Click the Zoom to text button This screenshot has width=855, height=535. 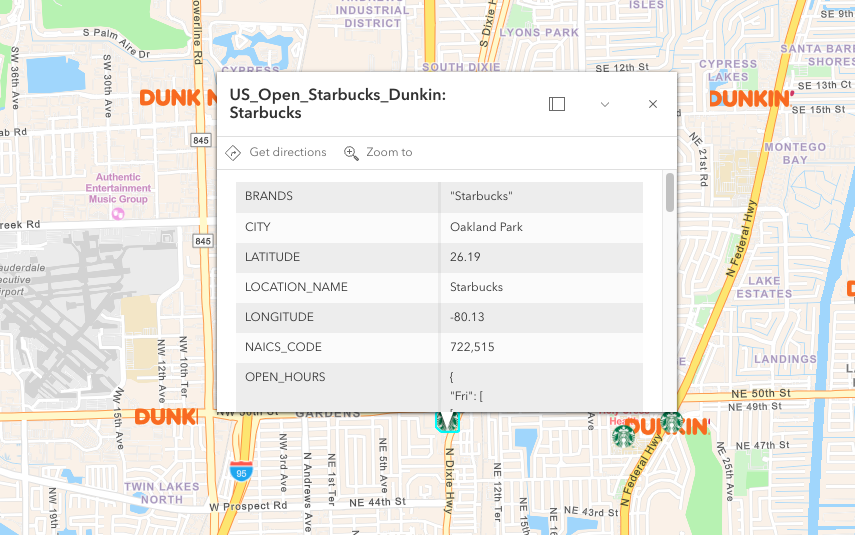click(389, 153)
